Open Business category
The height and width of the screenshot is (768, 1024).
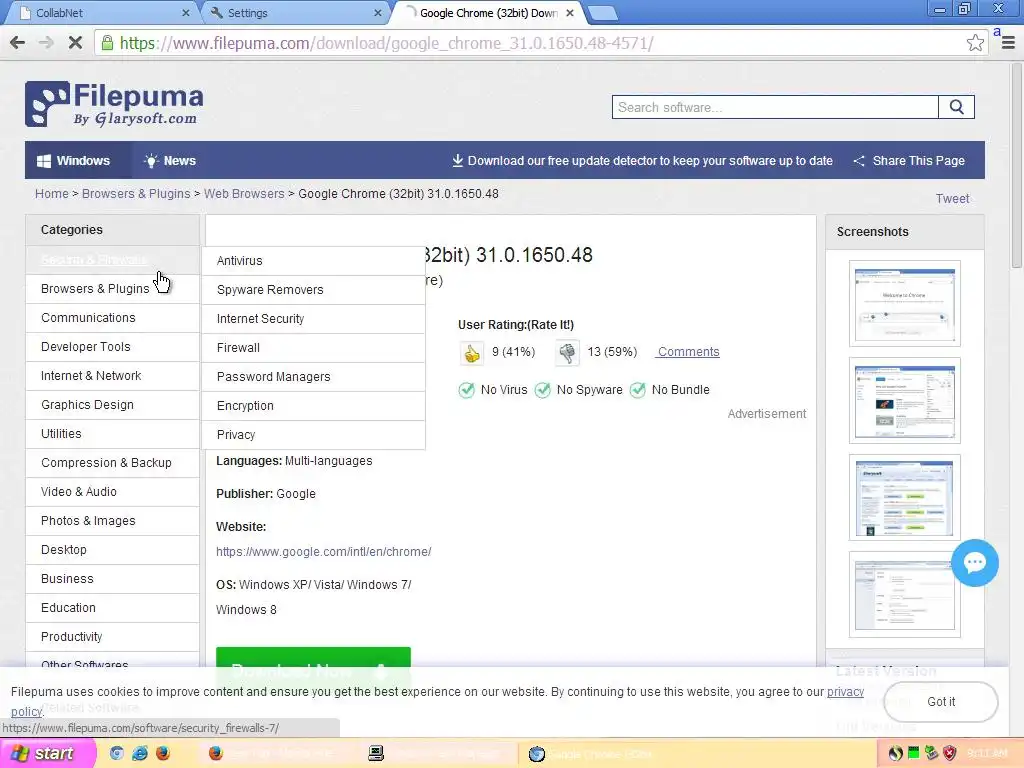[112, 579]
